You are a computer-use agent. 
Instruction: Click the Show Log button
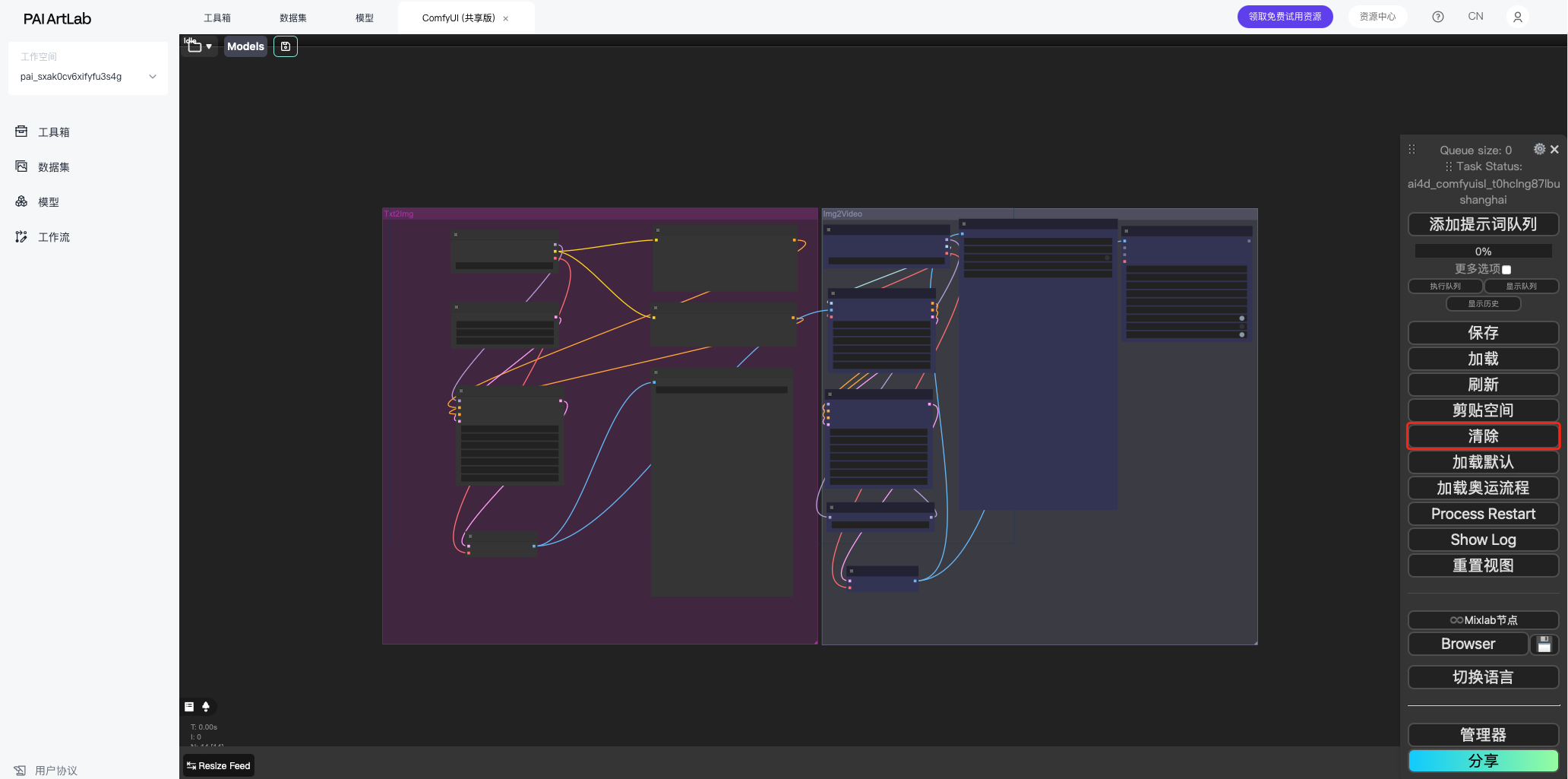[x=1483, y=540]
